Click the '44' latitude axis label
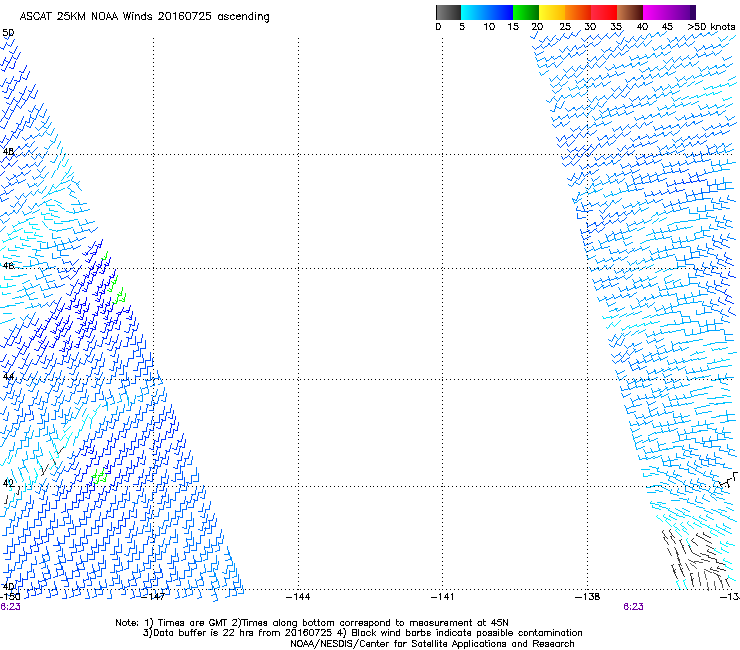Viewport: 740px width, 650px height. (8, 377)
